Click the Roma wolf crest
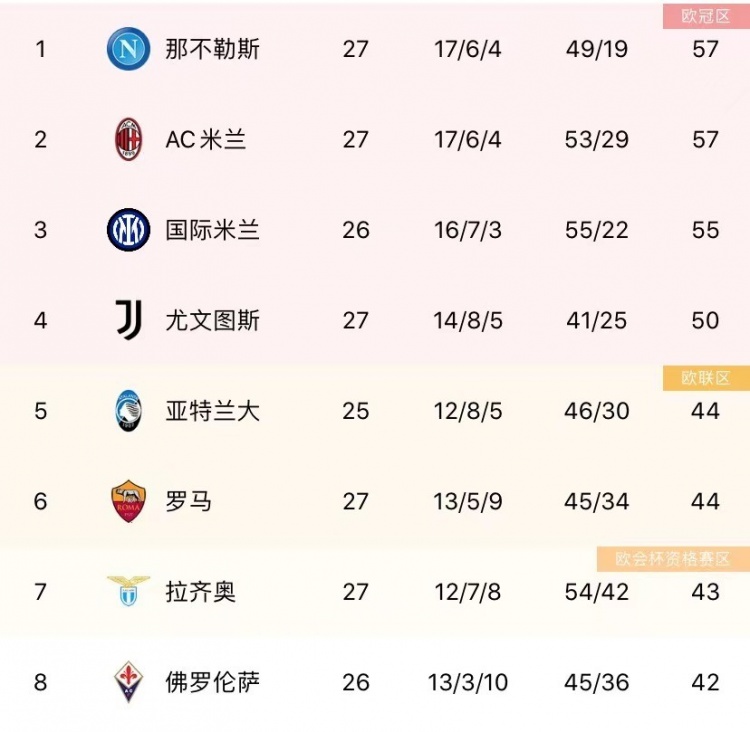This screenshot has height=732, width=750. (128, 501)
